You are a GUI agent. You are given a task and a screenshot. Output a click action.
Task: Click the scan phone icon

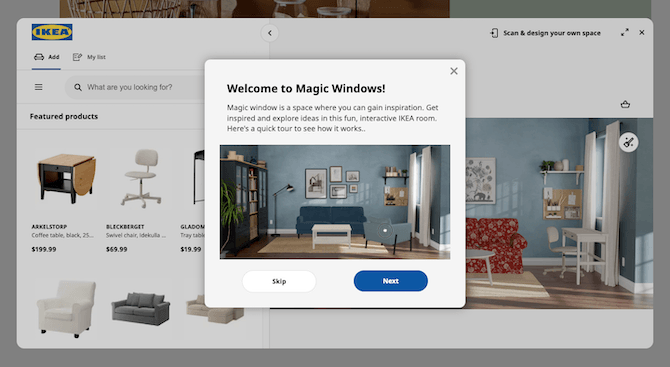pyautogui.click(x=494, y=33)
